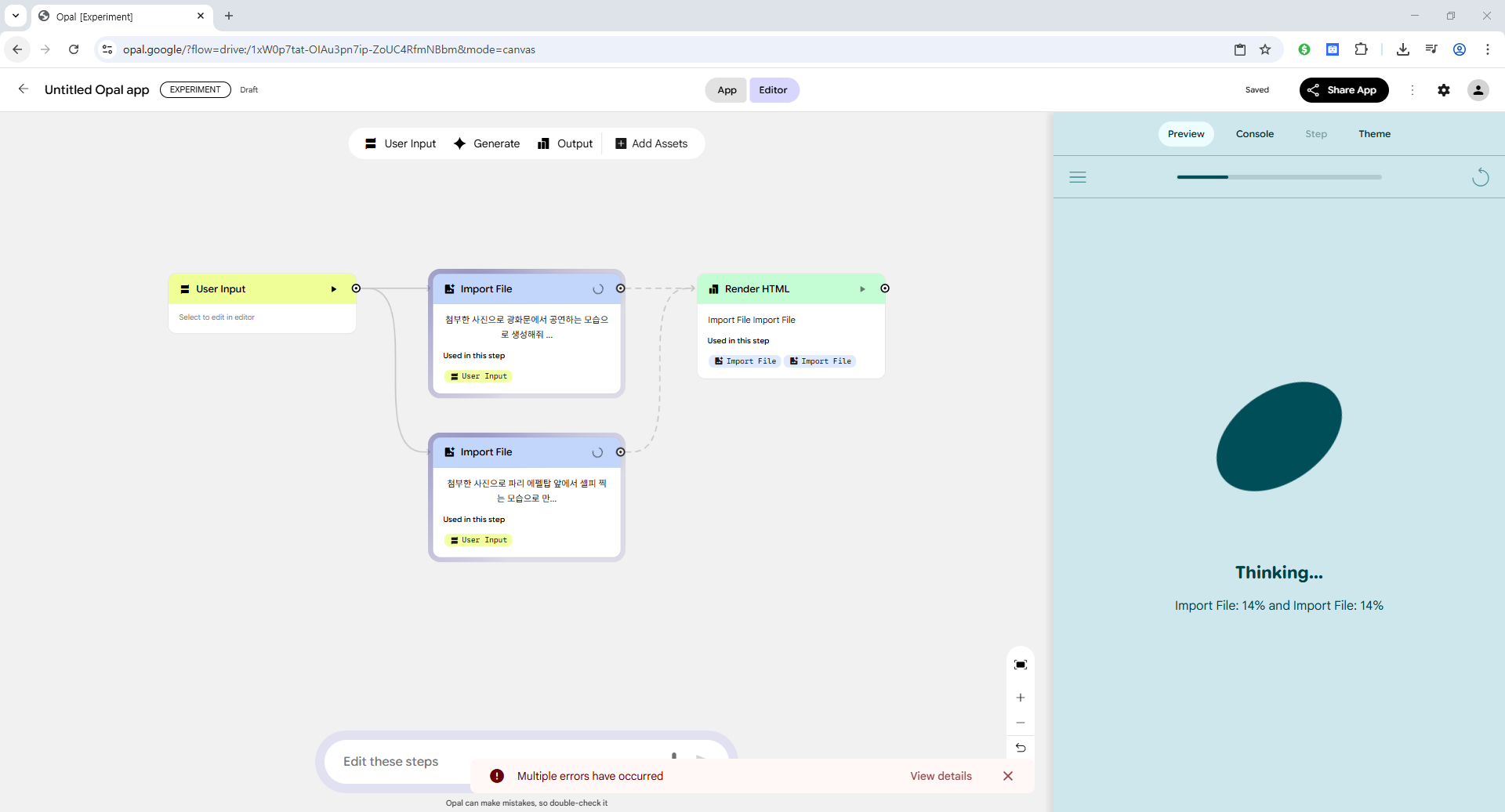Run the Render HTML node play icon

point(862,289)
